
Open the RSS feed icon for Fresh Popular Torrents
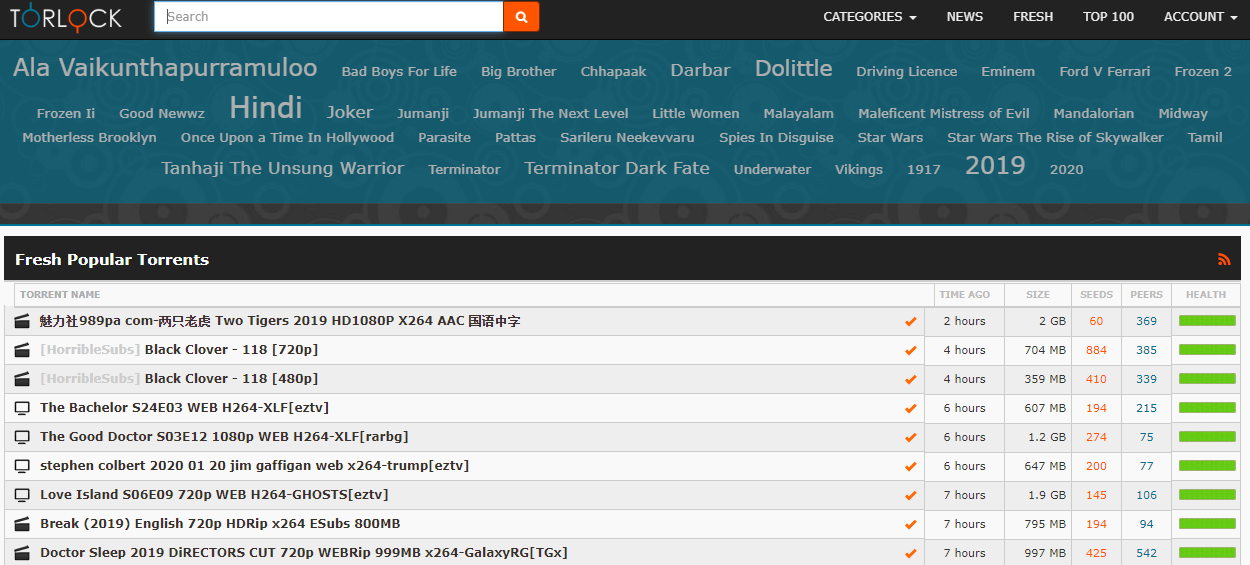(x=1224, y=259)
